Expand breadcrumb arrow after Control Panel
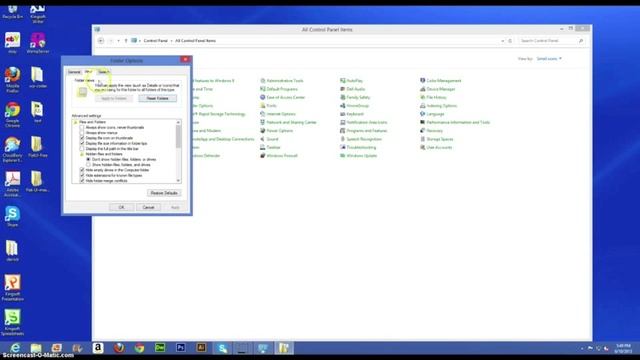This screenshot has width=640, height=360. tap(171, 41)
